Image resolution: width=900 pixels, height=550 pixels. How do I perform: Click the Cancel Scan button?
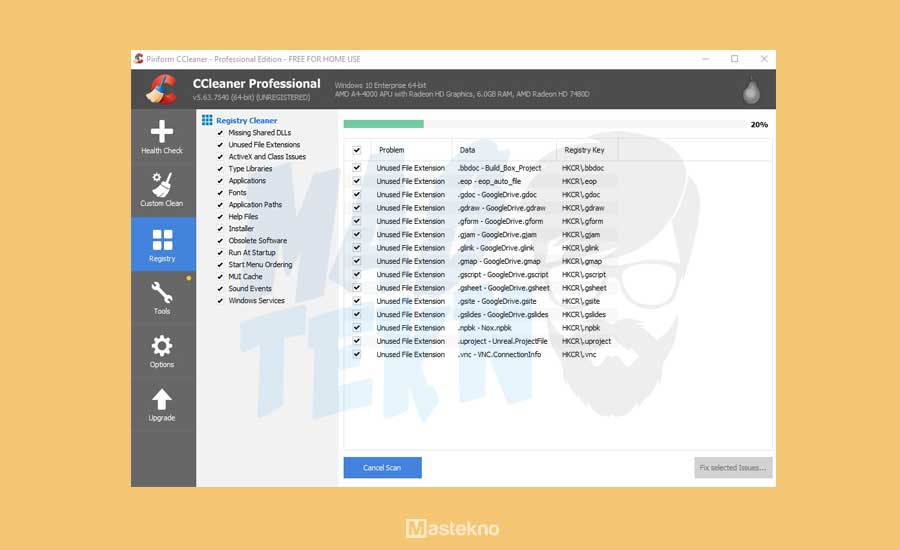tap(382, 467)
